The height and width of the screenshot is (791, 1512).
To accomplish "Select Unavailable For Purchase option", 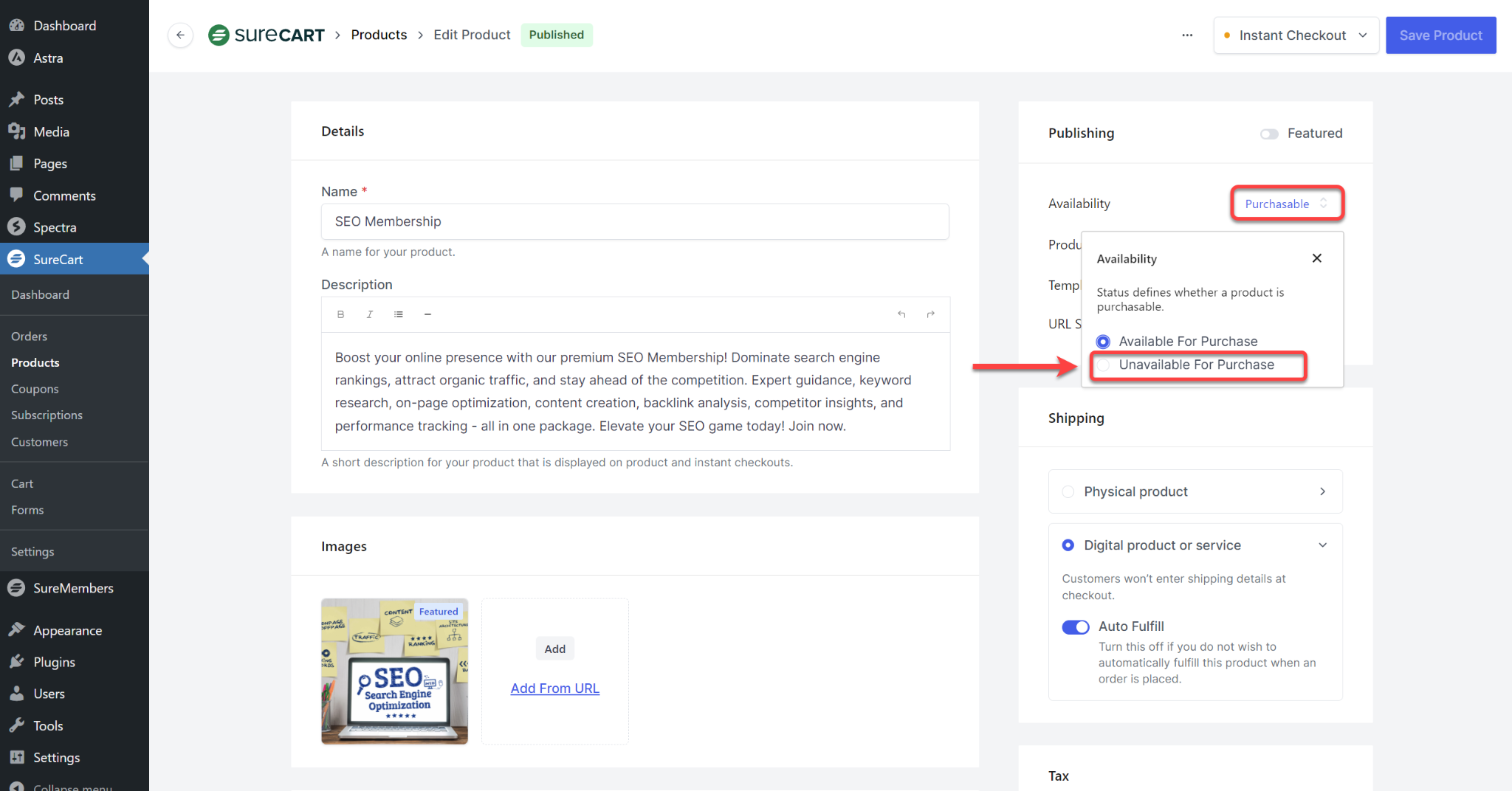I will point(1103,365).
